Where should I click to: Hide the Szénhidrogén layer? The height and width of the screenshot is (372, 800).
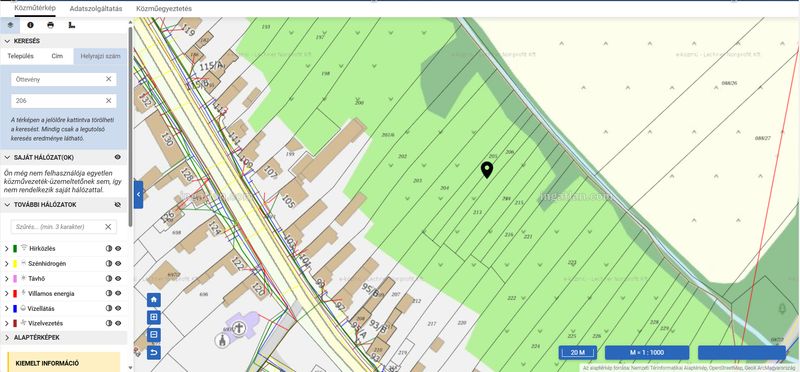[118, 264]
